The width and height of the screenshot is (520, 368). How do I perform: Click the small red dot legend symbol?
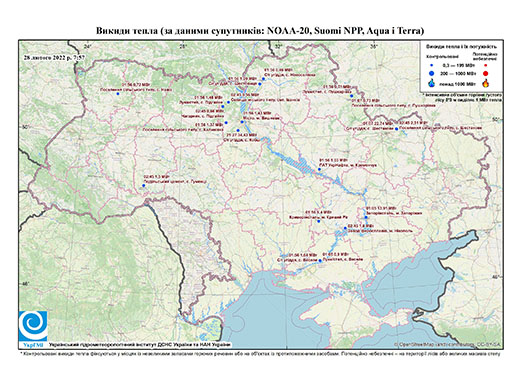pyautogui.click(x=486, y=65)
